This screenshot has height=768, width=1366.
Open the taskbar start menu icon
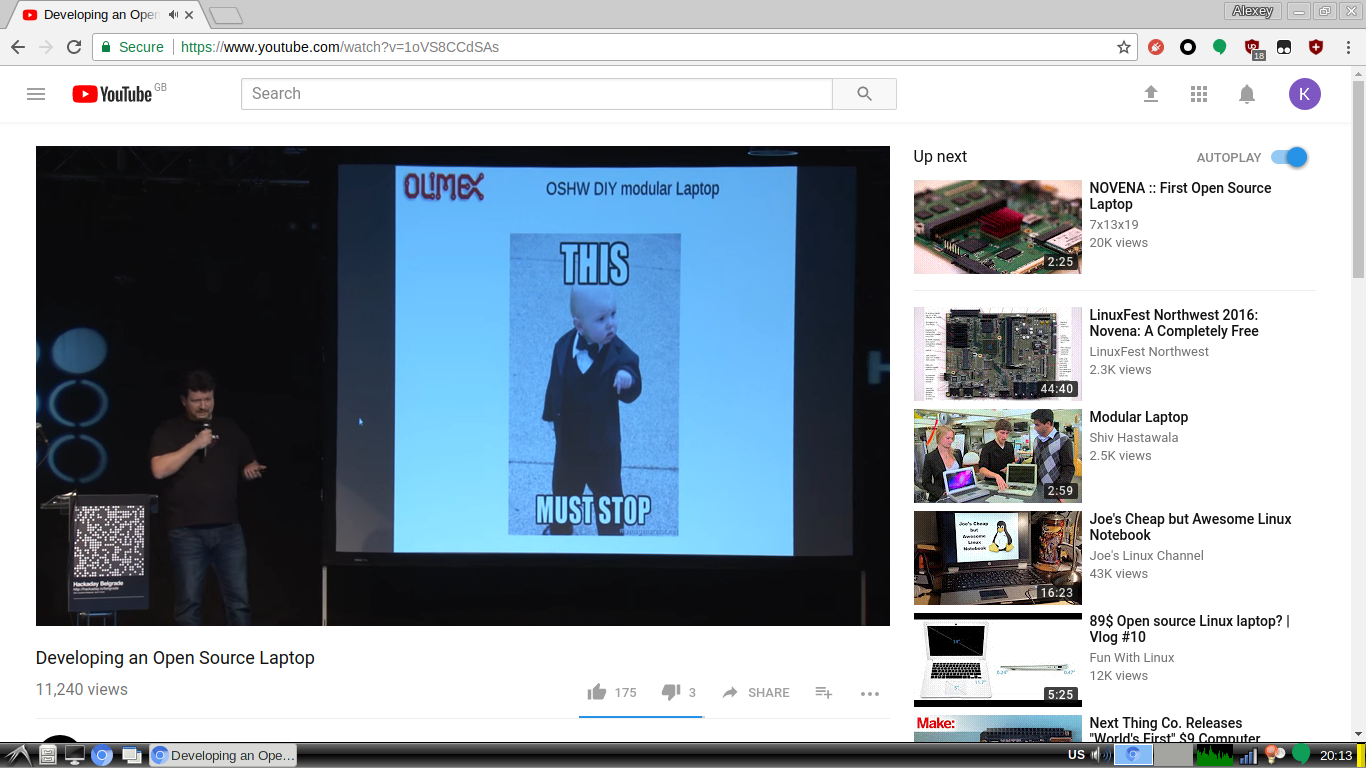(x=18, y=756)
